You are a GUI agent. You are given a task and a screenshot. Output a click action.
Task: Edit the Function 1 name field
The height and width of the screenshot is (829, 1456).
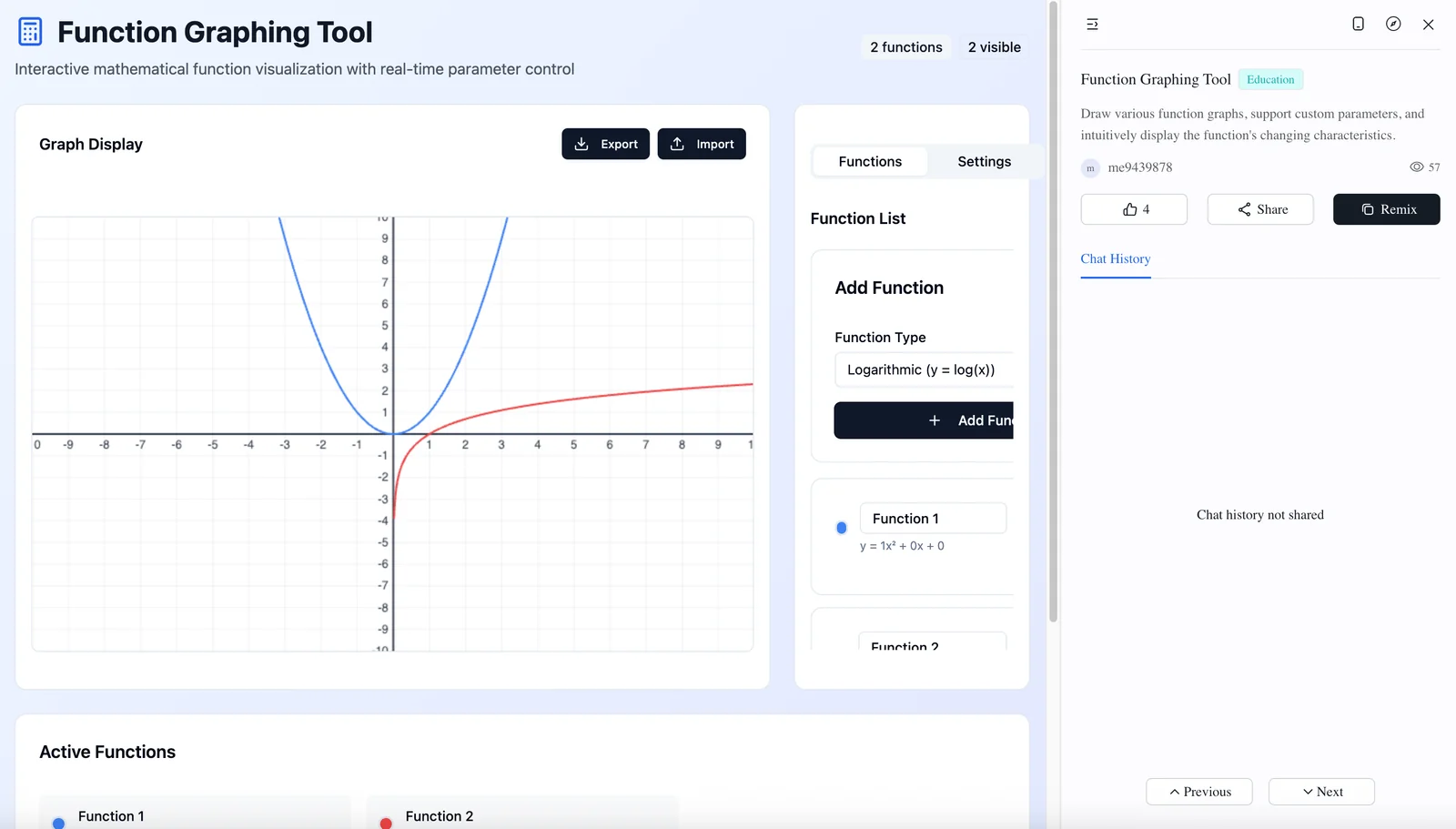[932, 519]
